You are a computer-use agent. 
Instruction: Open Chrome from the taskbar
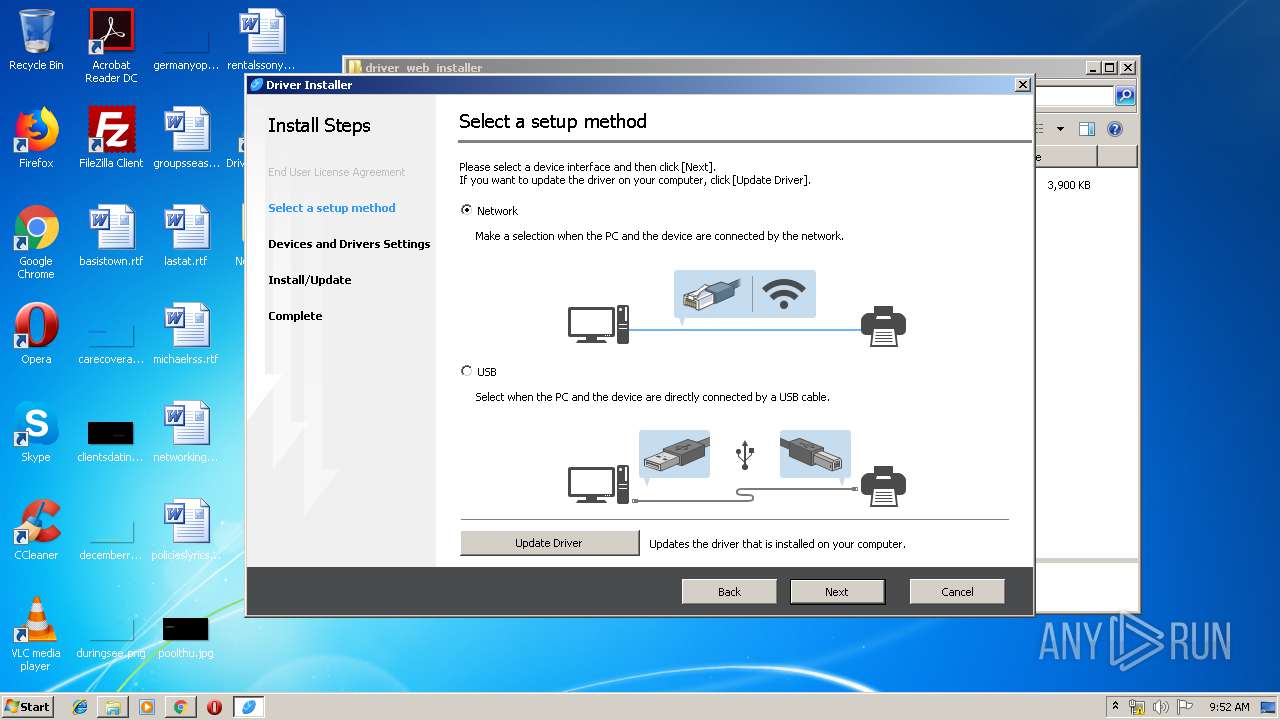[x=180, y=707]
